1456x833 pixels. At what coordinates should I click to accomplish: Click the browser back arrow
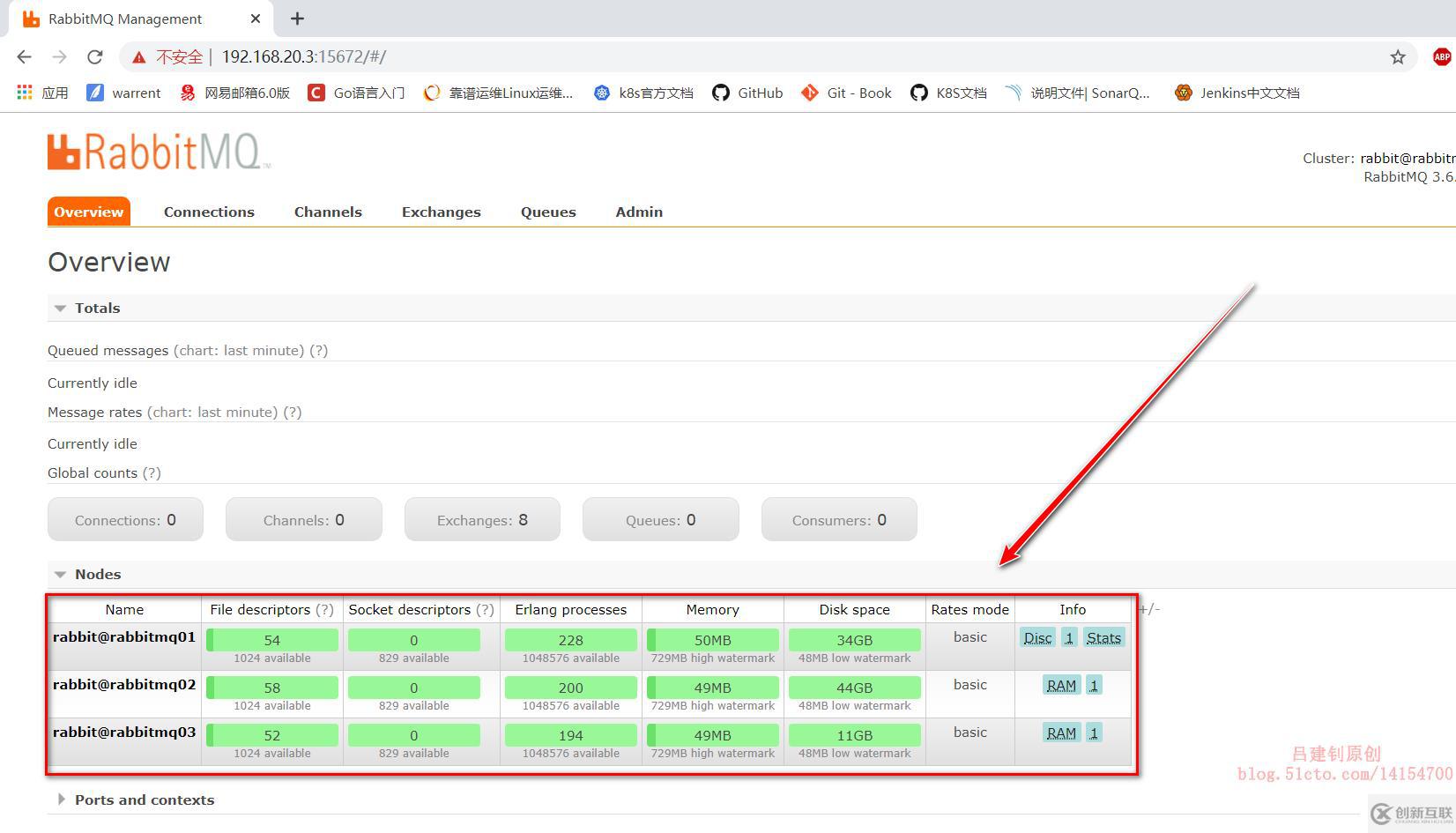point(24,57)
